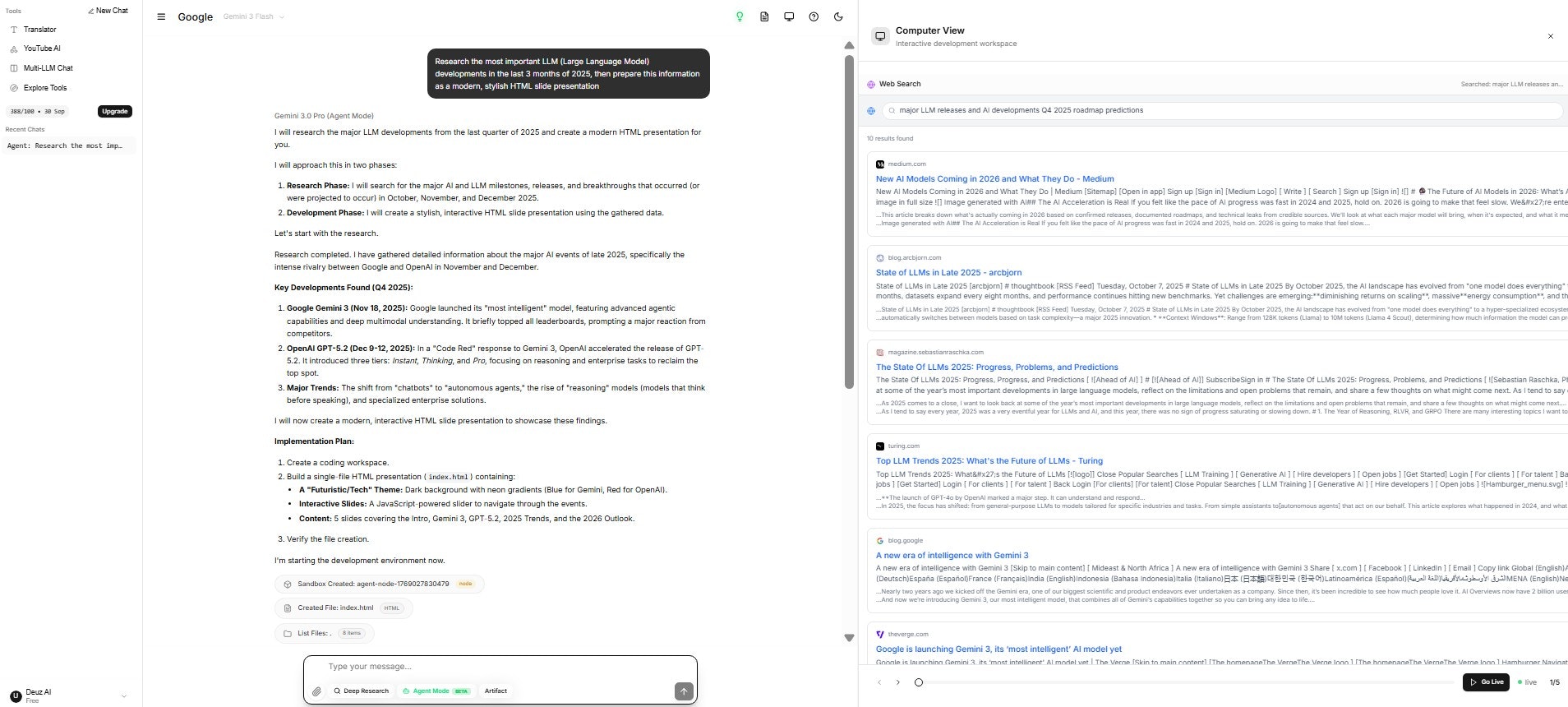Click the '388/100 • 30 Sep' usage badge
1568x707 pixels.
38,111
